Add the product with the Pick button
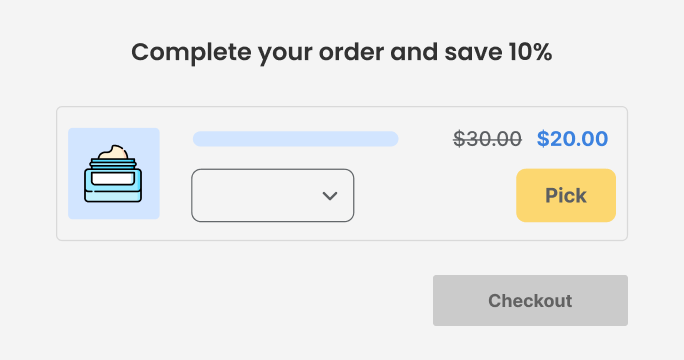This screenshot has height=360, width=684. (566, 195)
